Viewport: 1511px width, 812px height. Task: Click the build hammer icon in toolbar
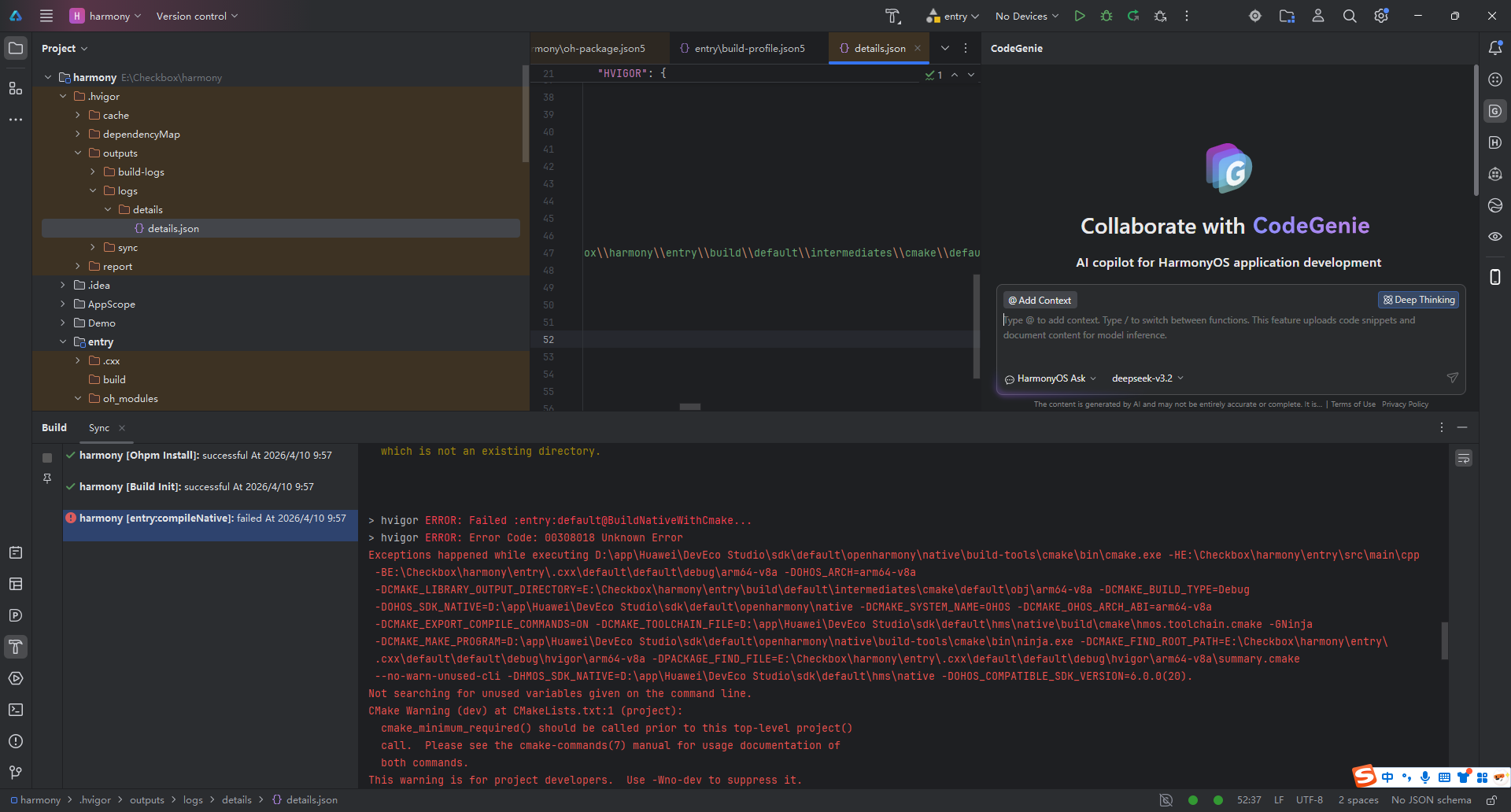(x=892, y=16)
